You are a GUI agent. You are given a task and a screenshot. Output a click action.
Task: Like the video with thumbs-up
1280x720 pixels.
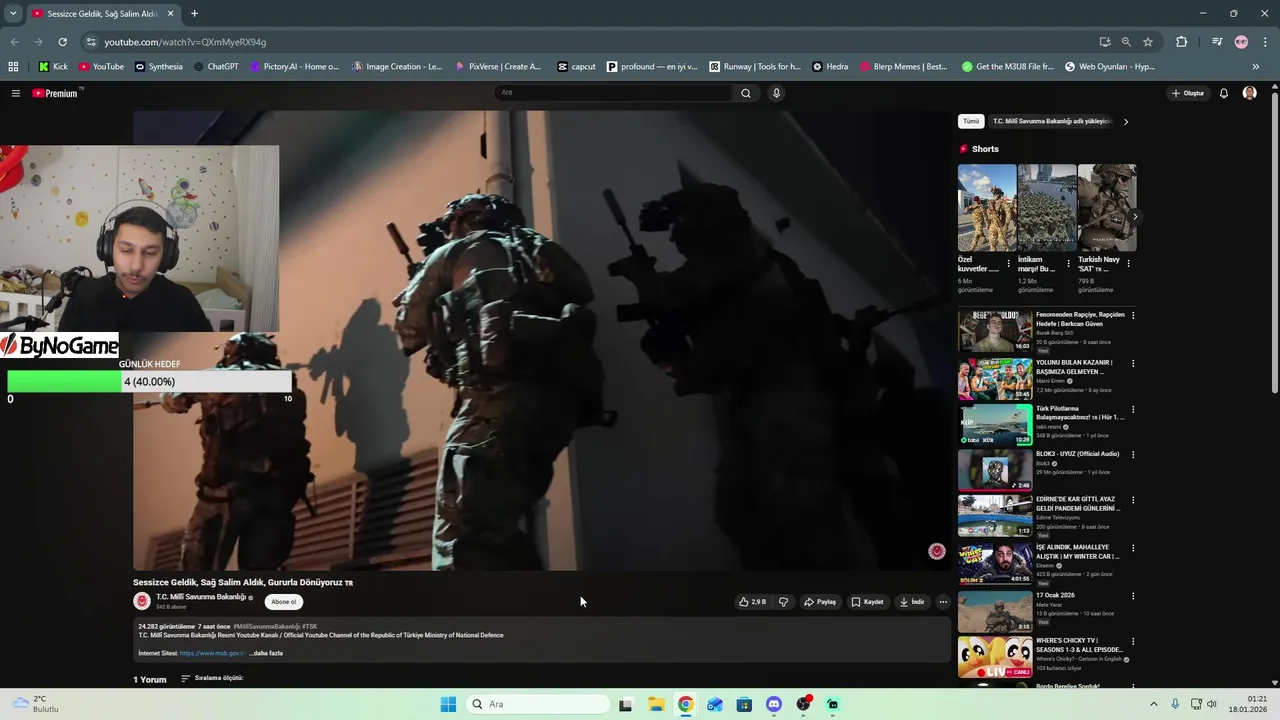click(752, 602)
